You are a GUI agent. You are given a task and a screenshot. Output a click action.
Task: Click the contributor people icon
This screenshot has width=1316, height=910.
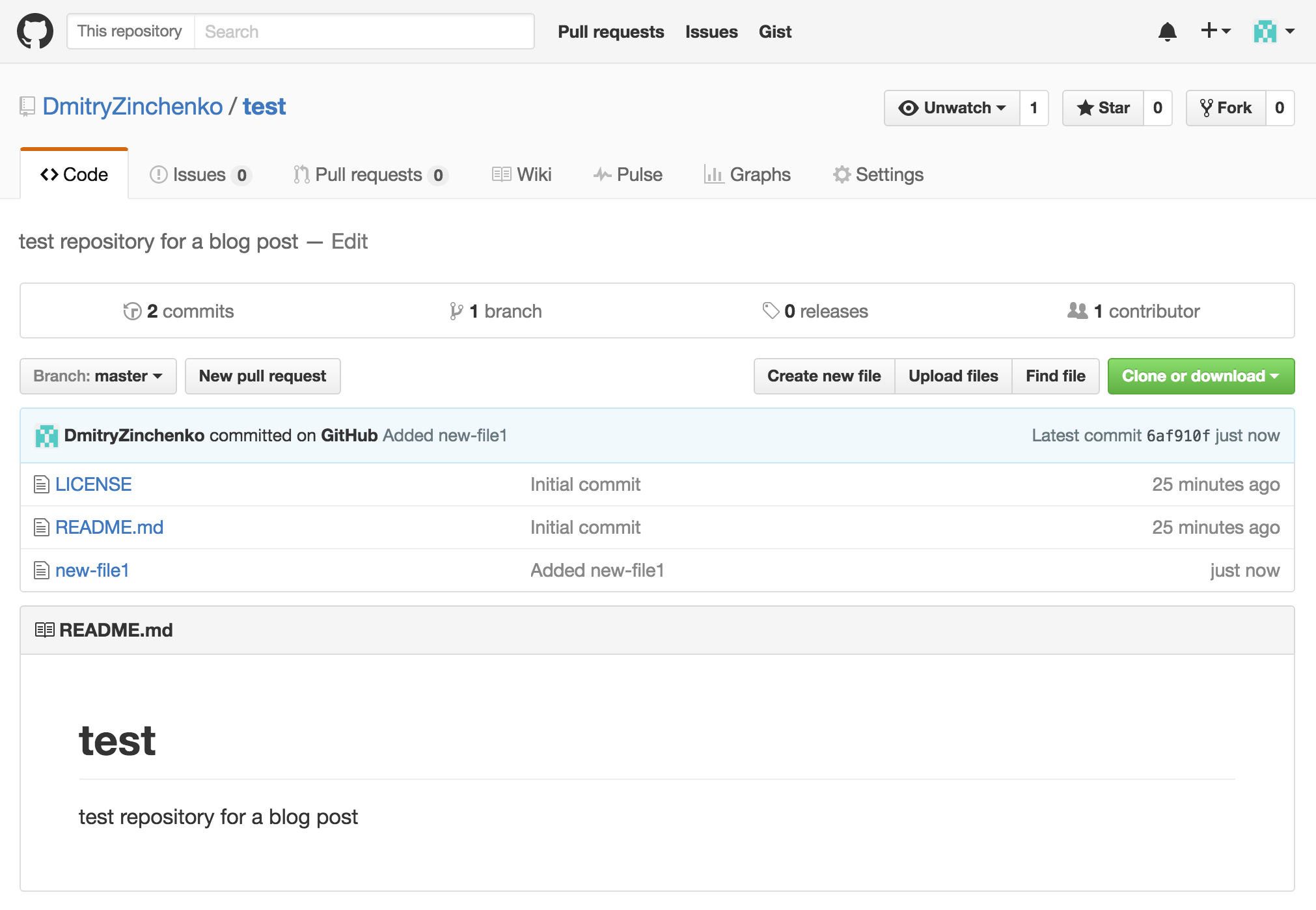[1077, 311]
